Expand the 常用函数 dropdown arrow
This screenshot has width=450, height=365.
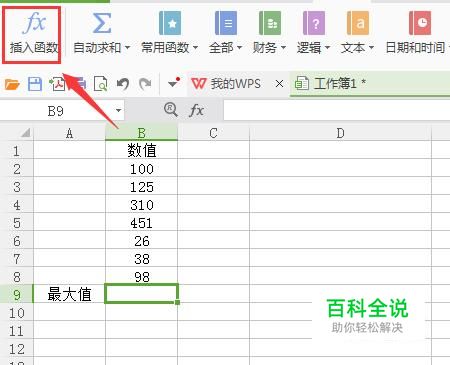pos(195,48)
